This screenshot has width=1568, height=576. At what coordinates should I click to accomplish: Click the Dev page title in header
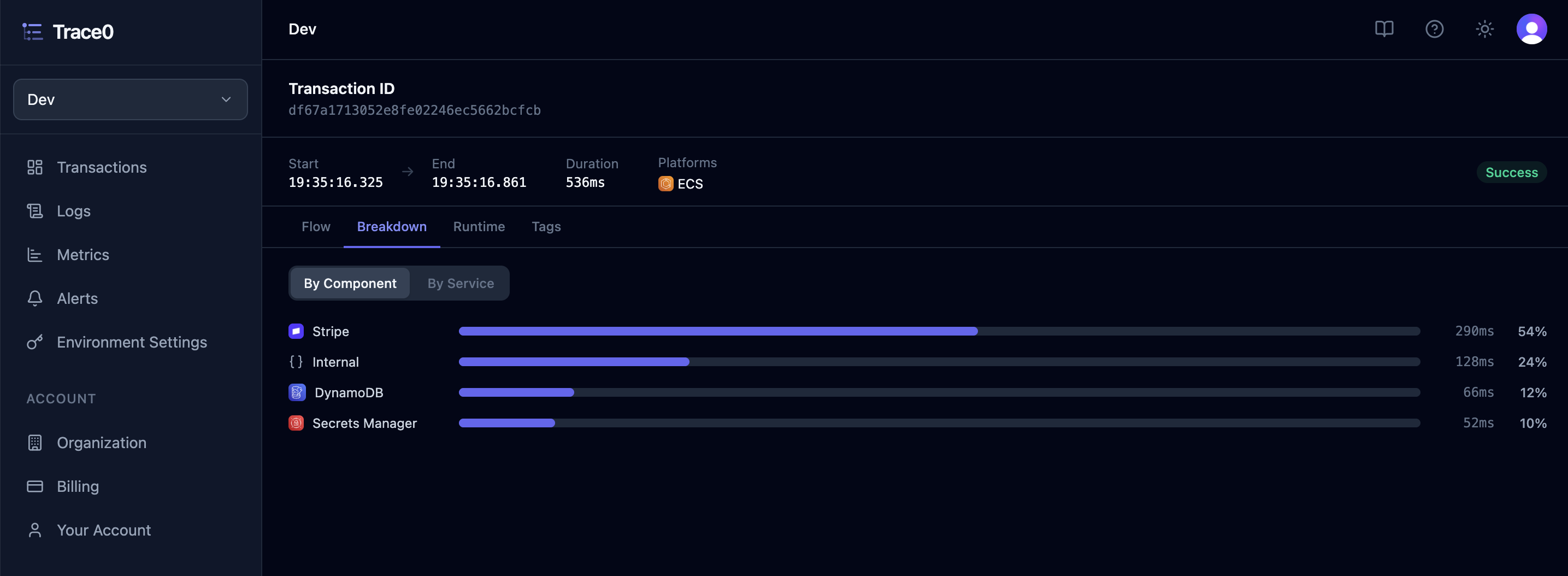(302, 29)
